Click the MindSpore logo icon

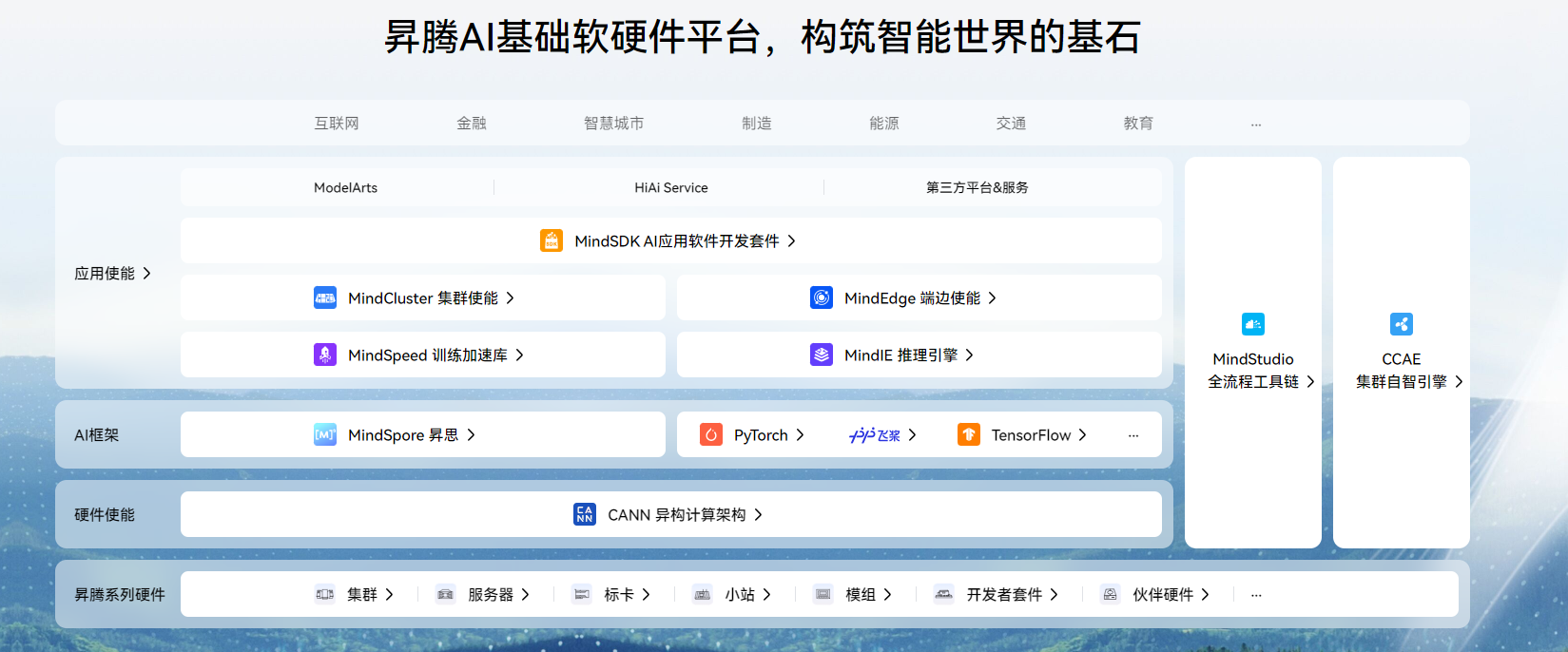325,434
